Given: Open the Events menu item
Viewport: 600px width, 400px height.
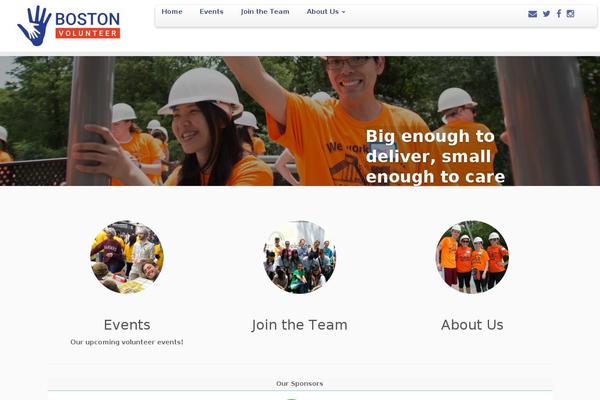Looking at the screenshot, I should pyautogui.click(x=211, y=12).
